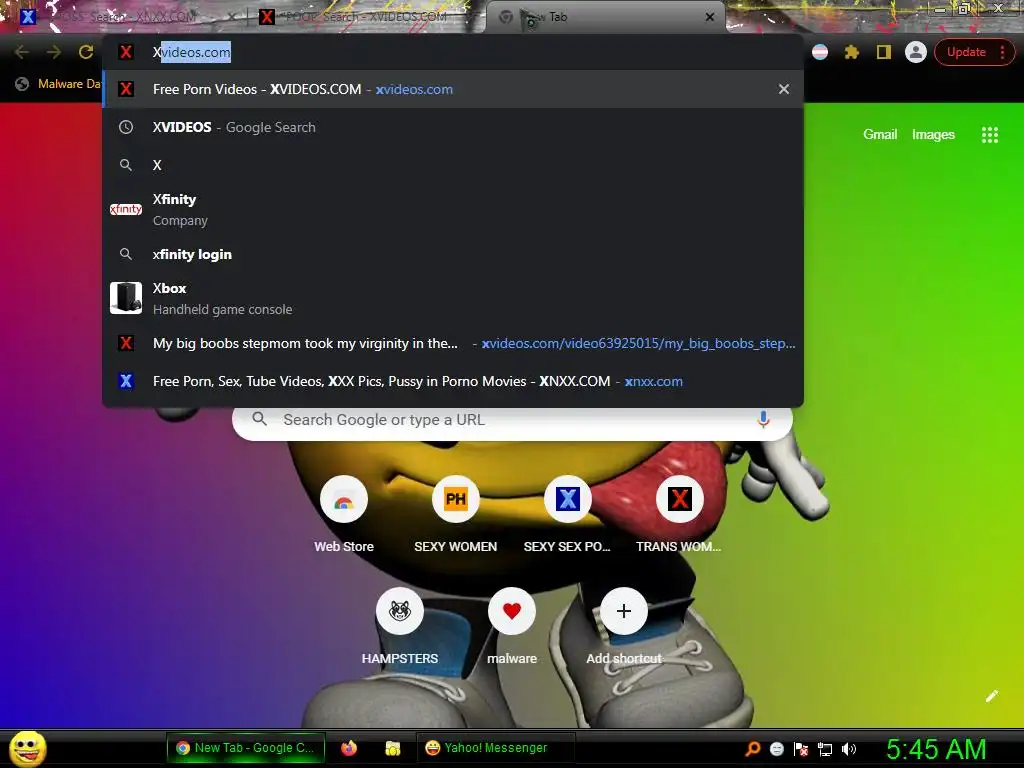Select 'New Tab - Google C...' taskbar button
This screenshot has width=1024, height=768.
(x=246, y=748)
